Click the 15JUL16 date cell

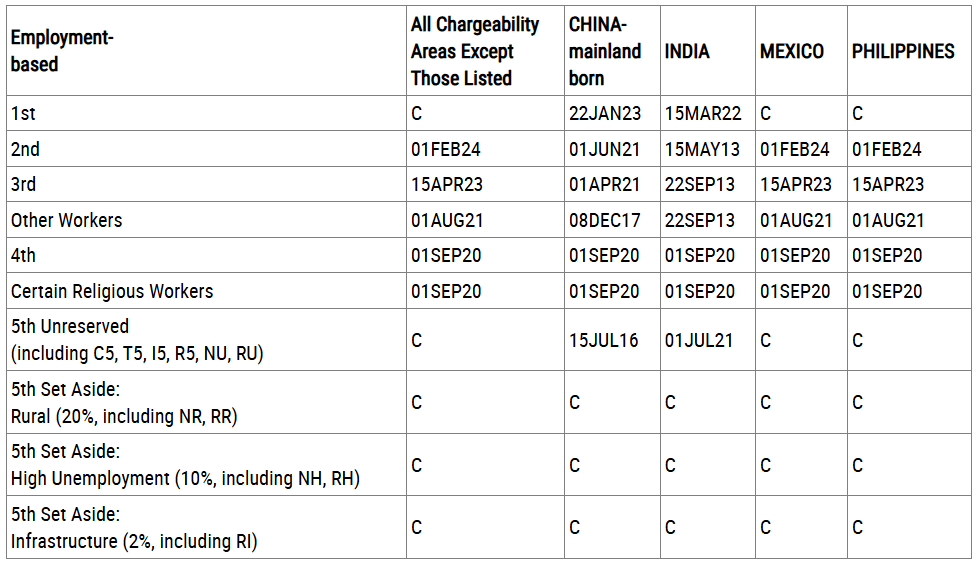pos(604,341)
